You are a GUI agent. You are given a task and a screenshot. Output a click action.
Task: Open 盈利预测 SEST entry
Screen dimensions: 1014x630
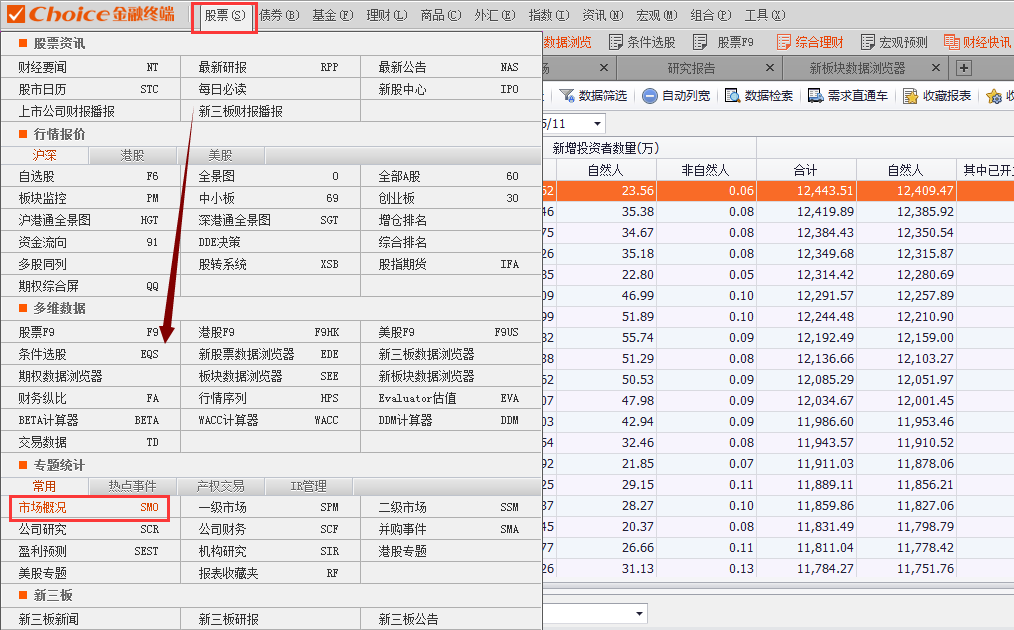91,551
